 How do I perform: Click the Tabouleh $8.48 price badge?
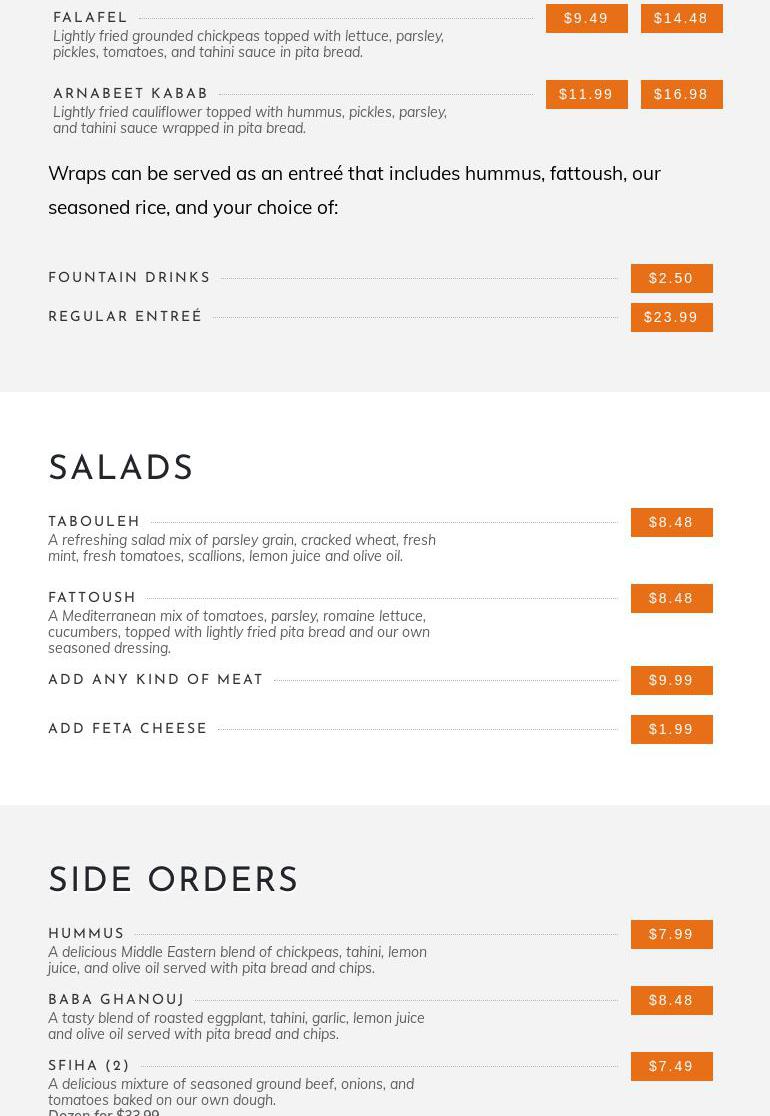(671, 522)
